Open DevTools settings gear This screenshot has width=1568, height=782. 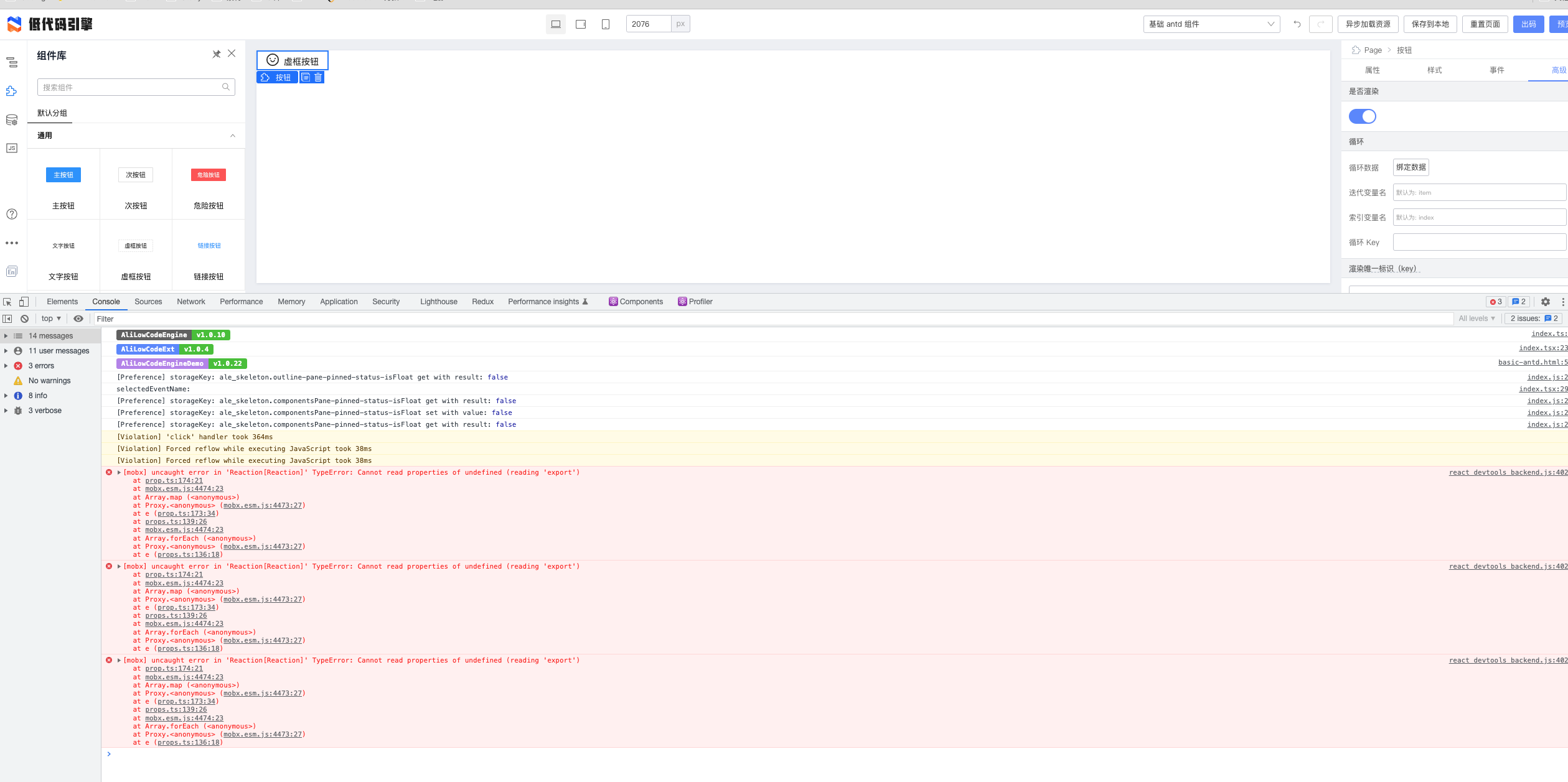(x=1546, y=302)
